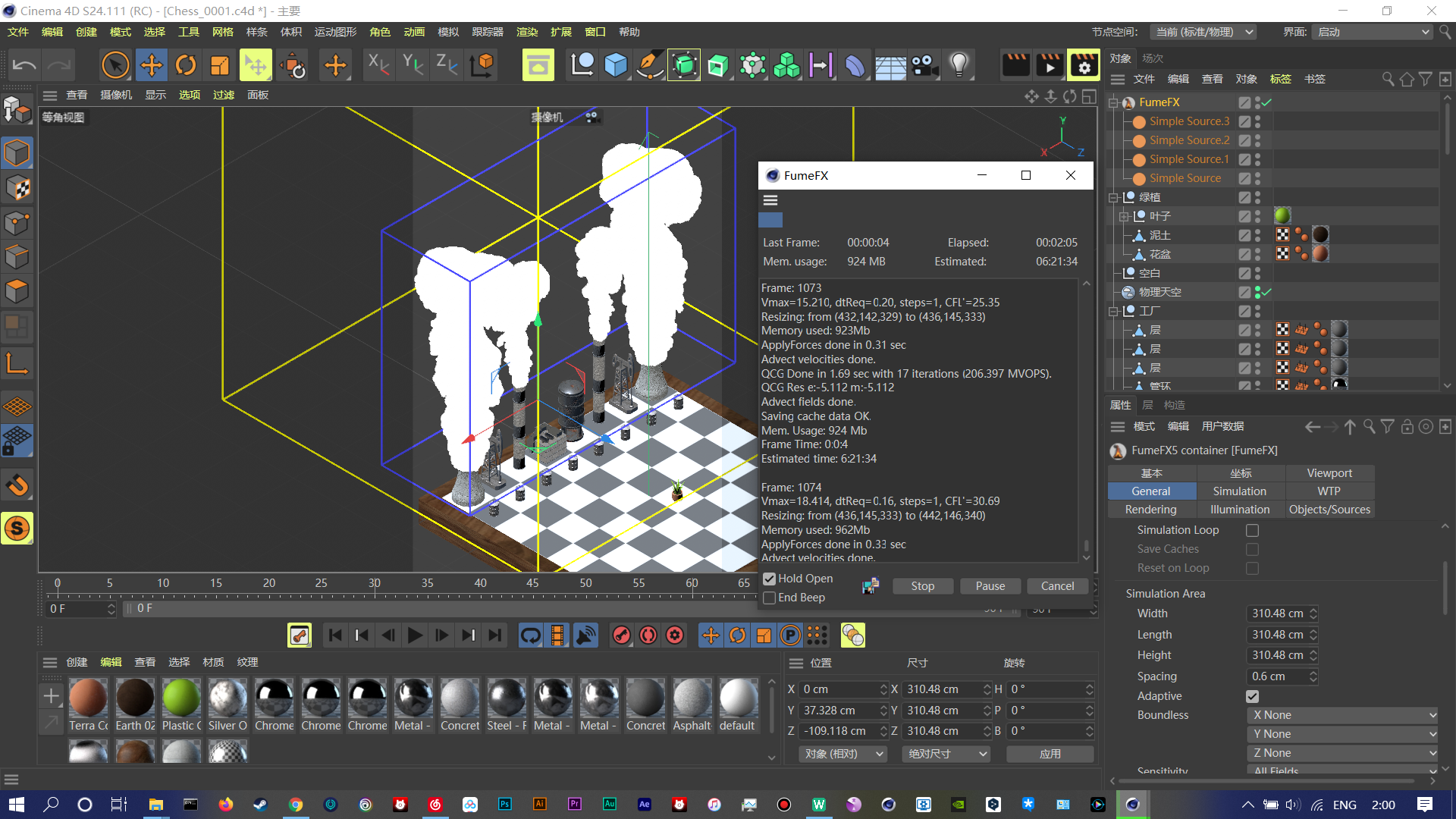Image resolution: width=1456 pixels, height=819 pixels.
Task: Open the Boundless X None dropdown
Action: pyautogui.click(x=1342, y=715)
